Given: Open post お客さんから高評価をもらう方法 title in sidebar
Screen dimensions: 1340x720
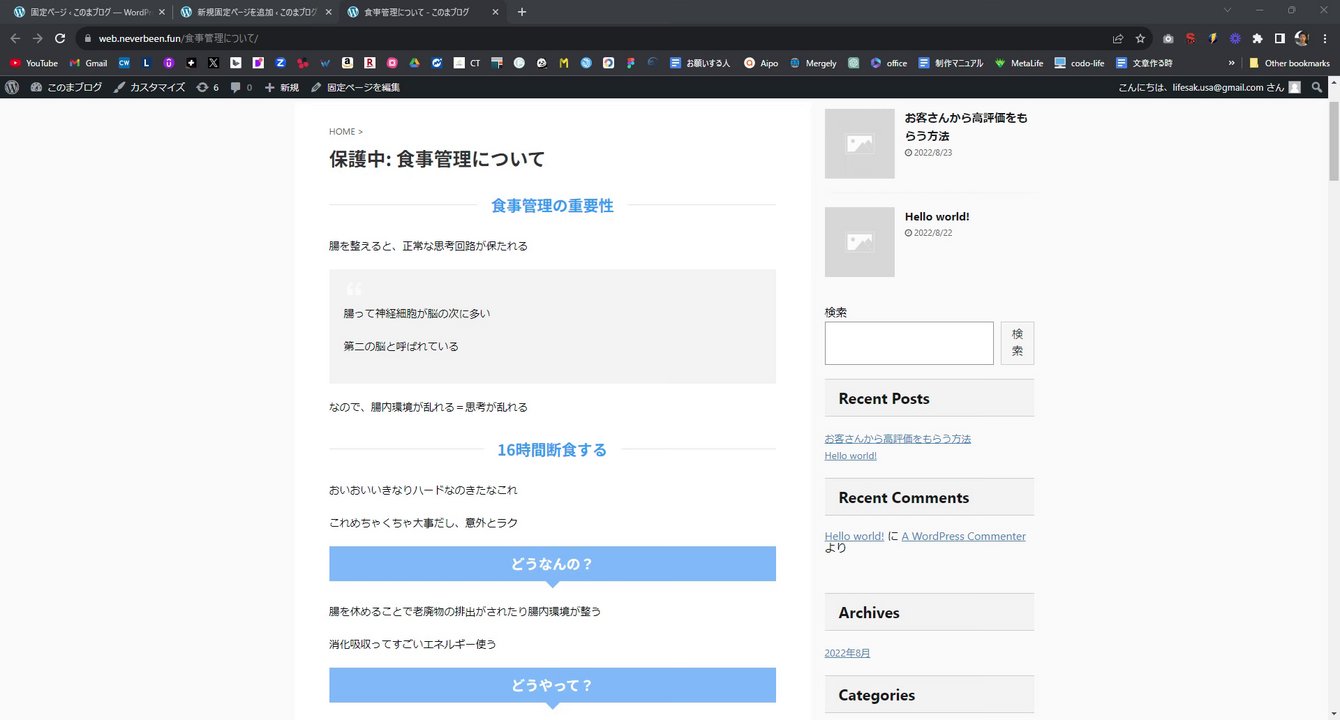Looking at the screenshot, I should pos(966,126).
